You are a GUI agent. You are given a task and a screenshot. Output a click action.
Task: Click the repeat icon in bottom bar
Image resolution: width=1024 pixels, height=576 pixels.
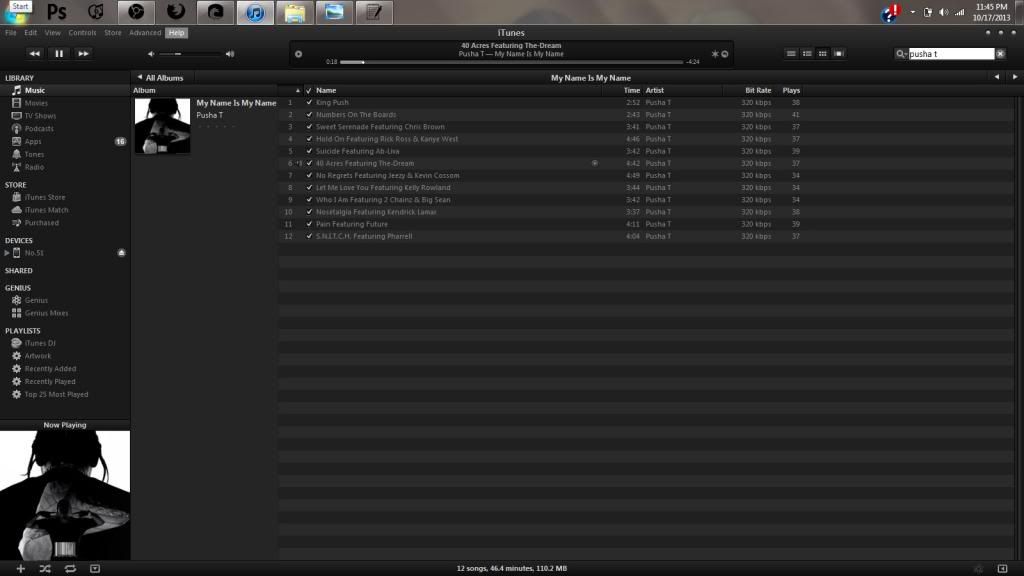pyautogui.click(x=70, y=568)
